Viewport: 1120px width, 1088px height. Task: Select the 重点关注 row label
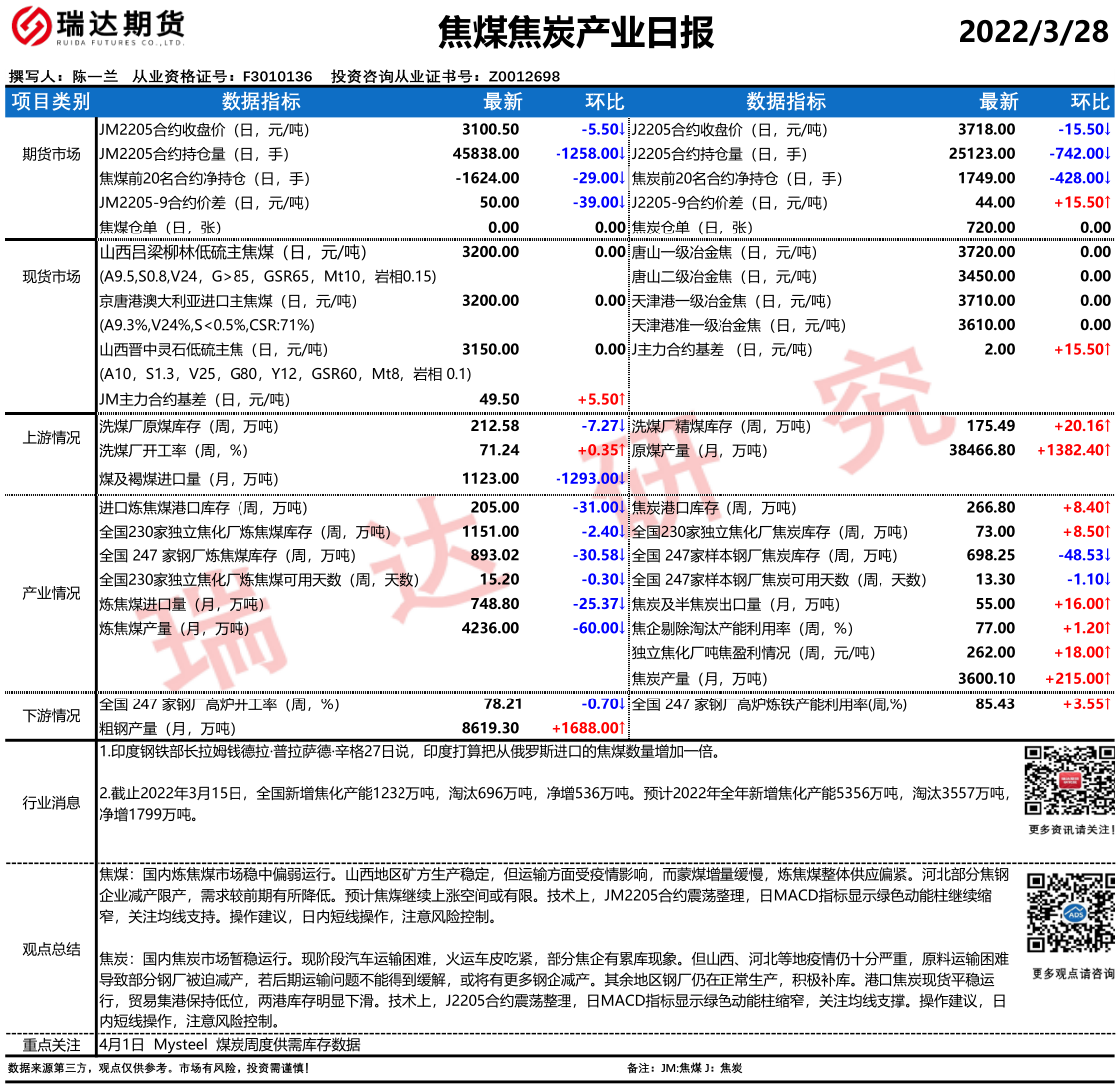click(x=51, y=1045)
